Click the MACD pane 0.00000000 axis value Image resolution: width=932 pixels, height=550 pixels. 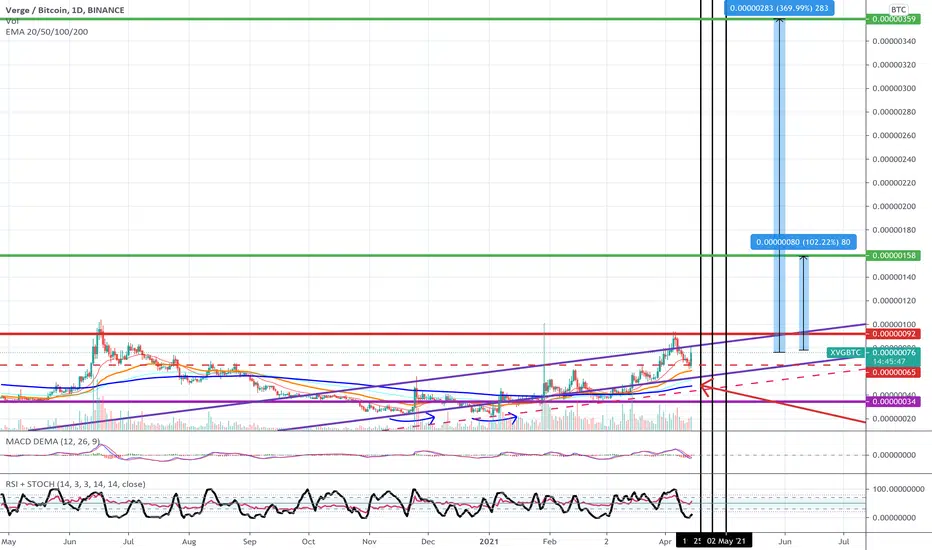pyautogui.click(x=894, y=455)
